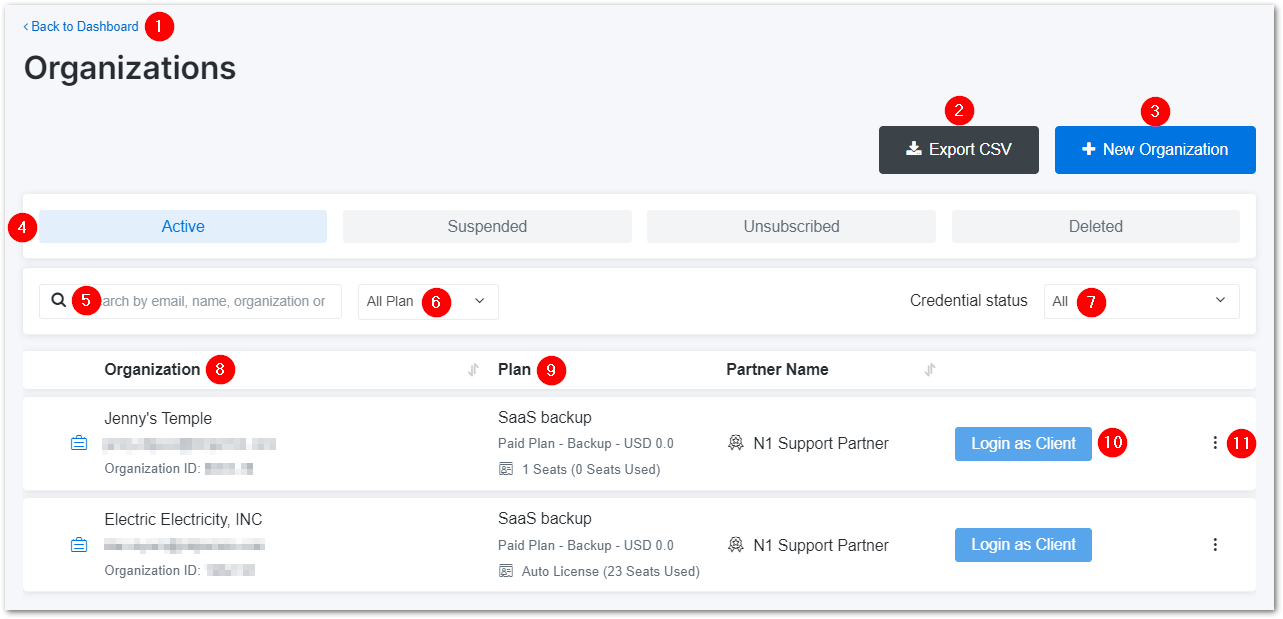Go Back to Dashboard
The width and height of the screenshot is (1283, 619).
[x=82, y=27]
